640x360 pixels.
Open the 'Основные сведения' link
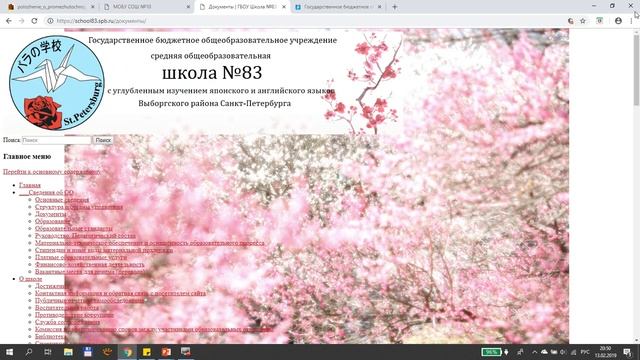coord(62,200)
